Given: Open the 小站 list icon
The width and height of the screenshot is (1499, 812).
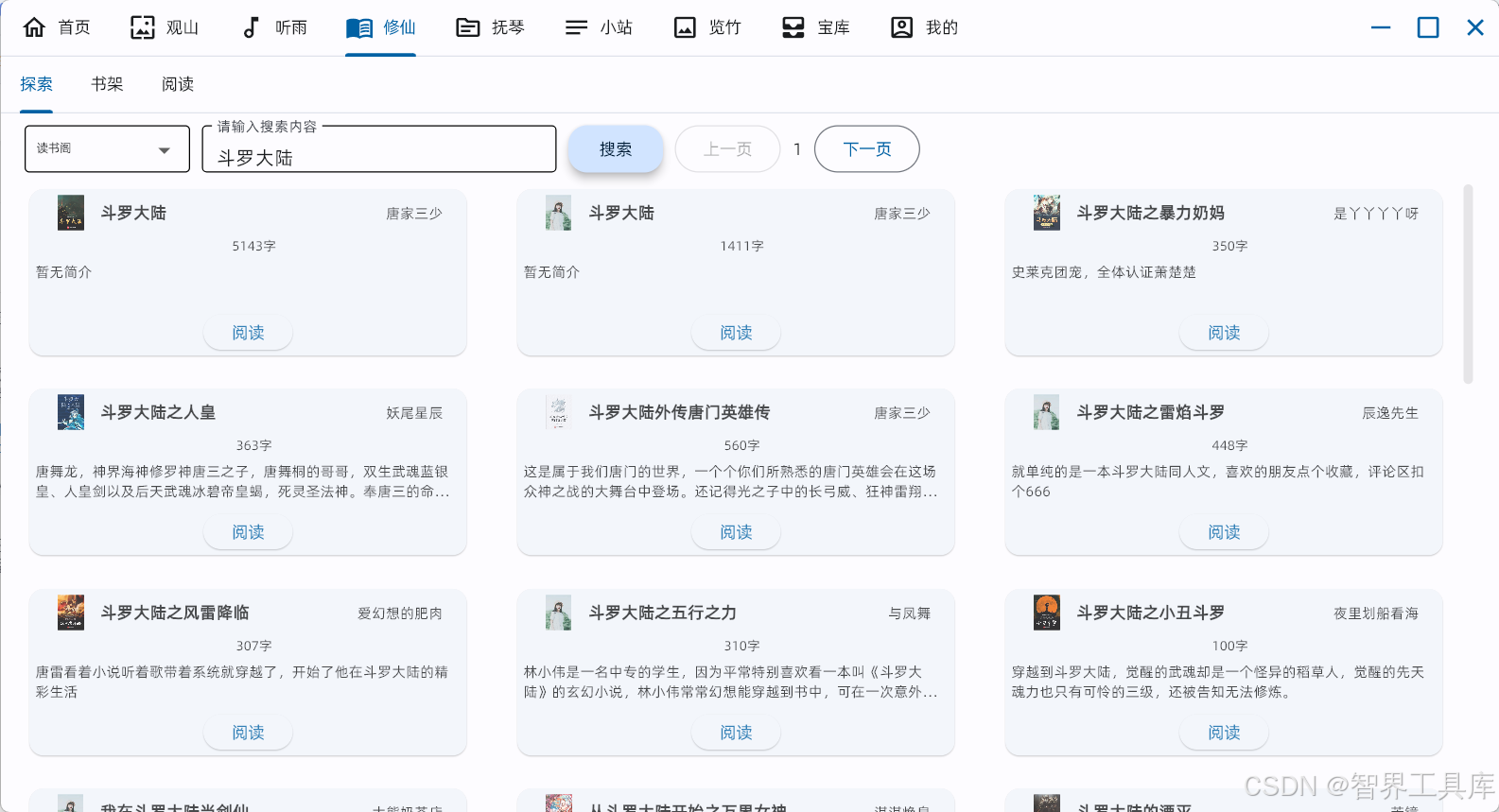Looking at the screenshot, I should (576, 27).
